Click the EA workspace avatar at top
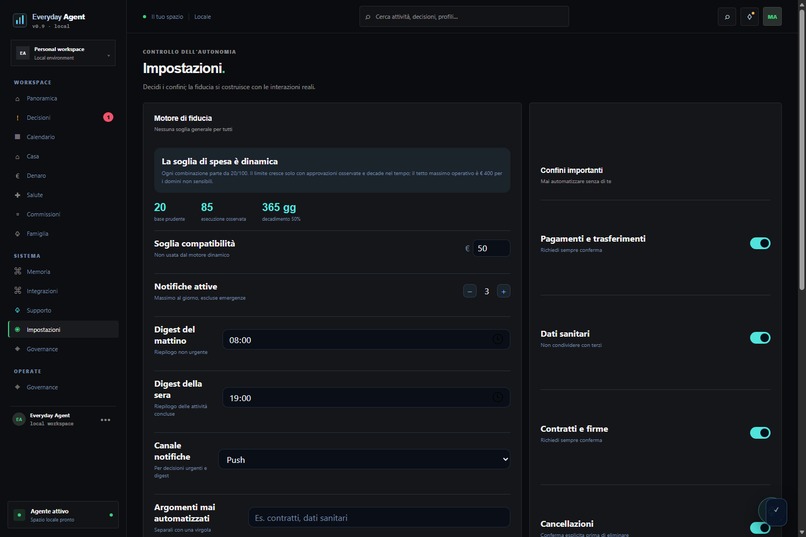The width and height of the screenshot is (806, 537). (23, 53)
